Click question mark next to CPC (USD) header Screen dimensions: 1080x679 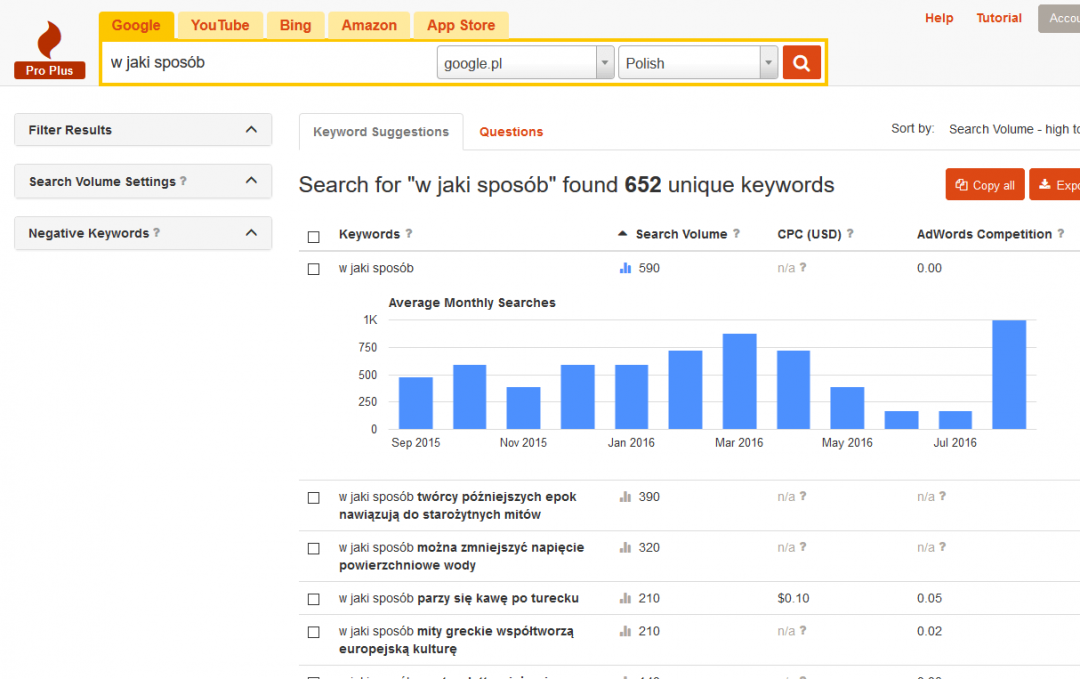point(850,234)
